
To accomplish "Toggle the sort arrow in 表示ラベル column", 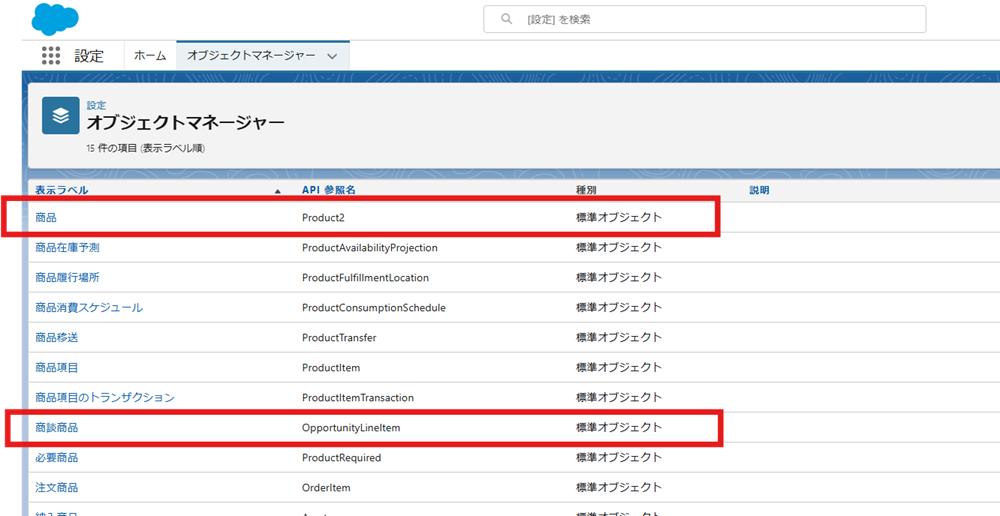I will tap(277, 191).
